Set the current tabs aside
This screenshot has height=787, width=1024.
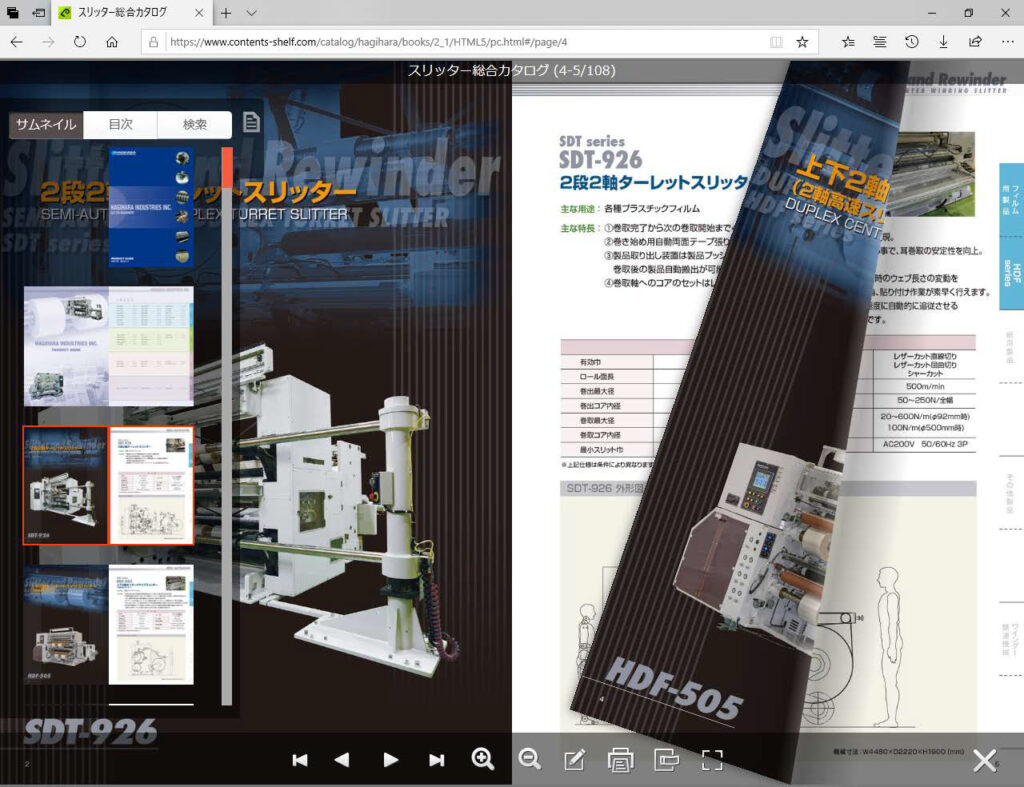(x=39, y=13)
